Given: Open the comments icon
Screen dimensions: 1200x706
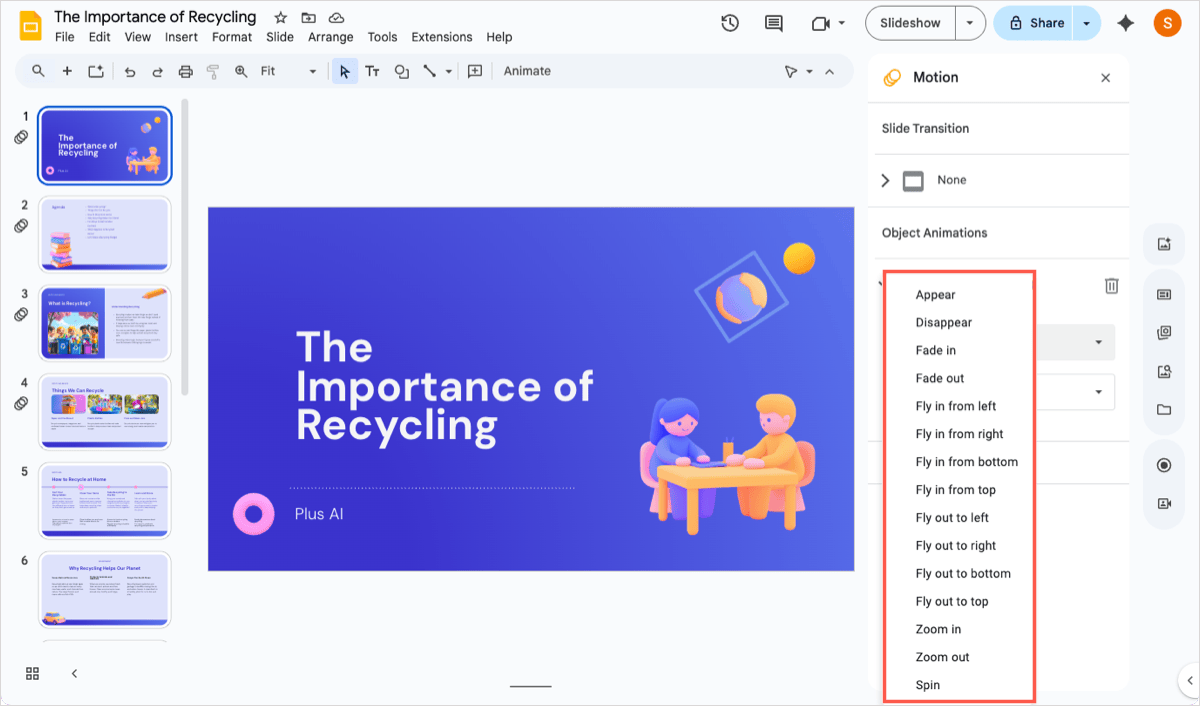Looking at the screenshot, I should click(x=773, y=23).
